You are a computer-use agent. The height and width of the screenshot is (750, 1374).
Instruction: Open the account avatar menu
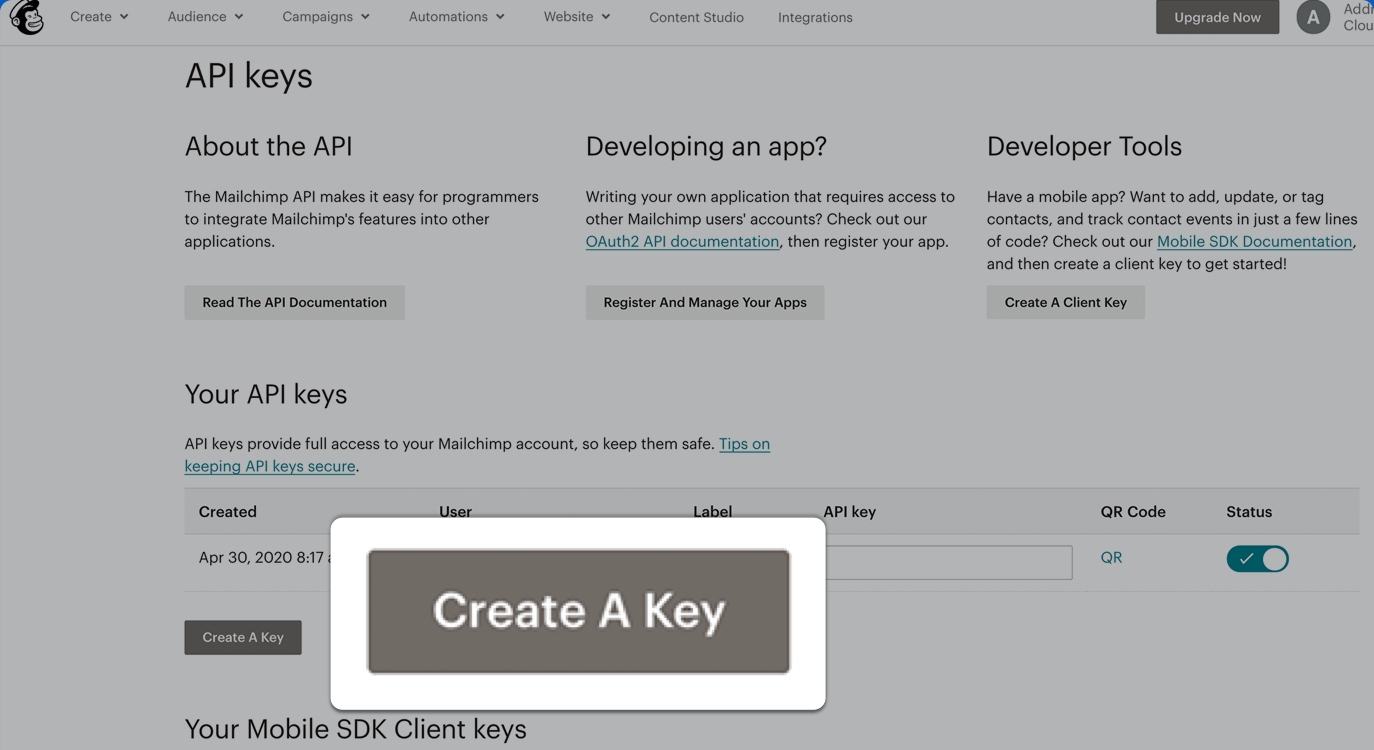pos(1313,17)
